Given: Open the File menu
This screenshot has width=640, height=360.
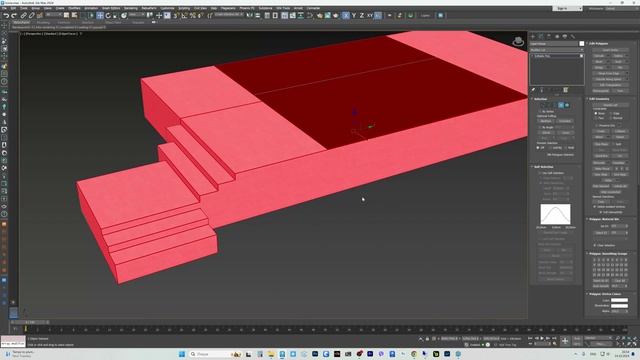Looking at the screenshot, I should [4, 8].
